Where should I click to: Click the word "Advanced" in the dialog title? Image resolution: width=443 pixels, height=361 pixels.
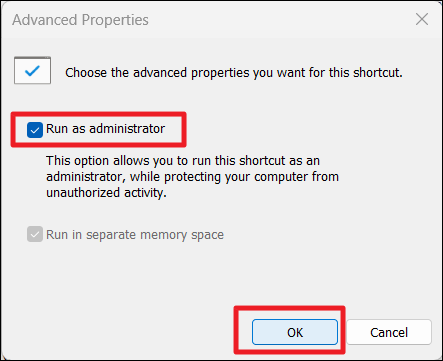click(45, 20)
